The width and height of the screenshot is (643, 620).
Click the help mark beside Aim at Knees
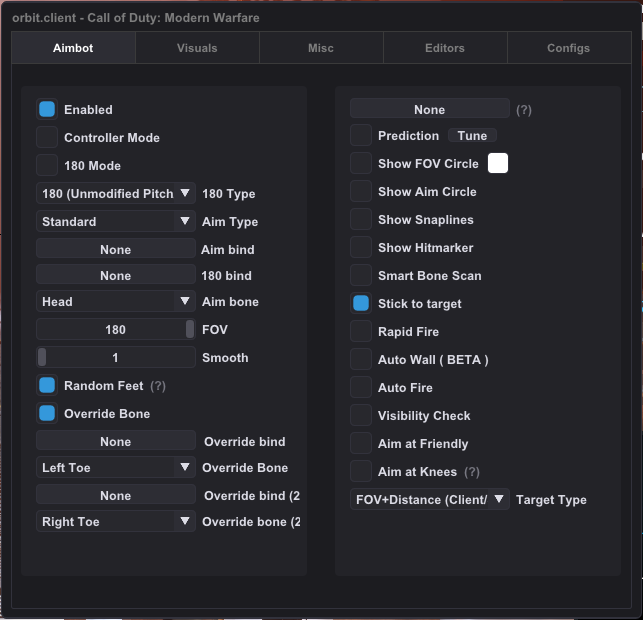pyautogui.click(x=472, y=472)
